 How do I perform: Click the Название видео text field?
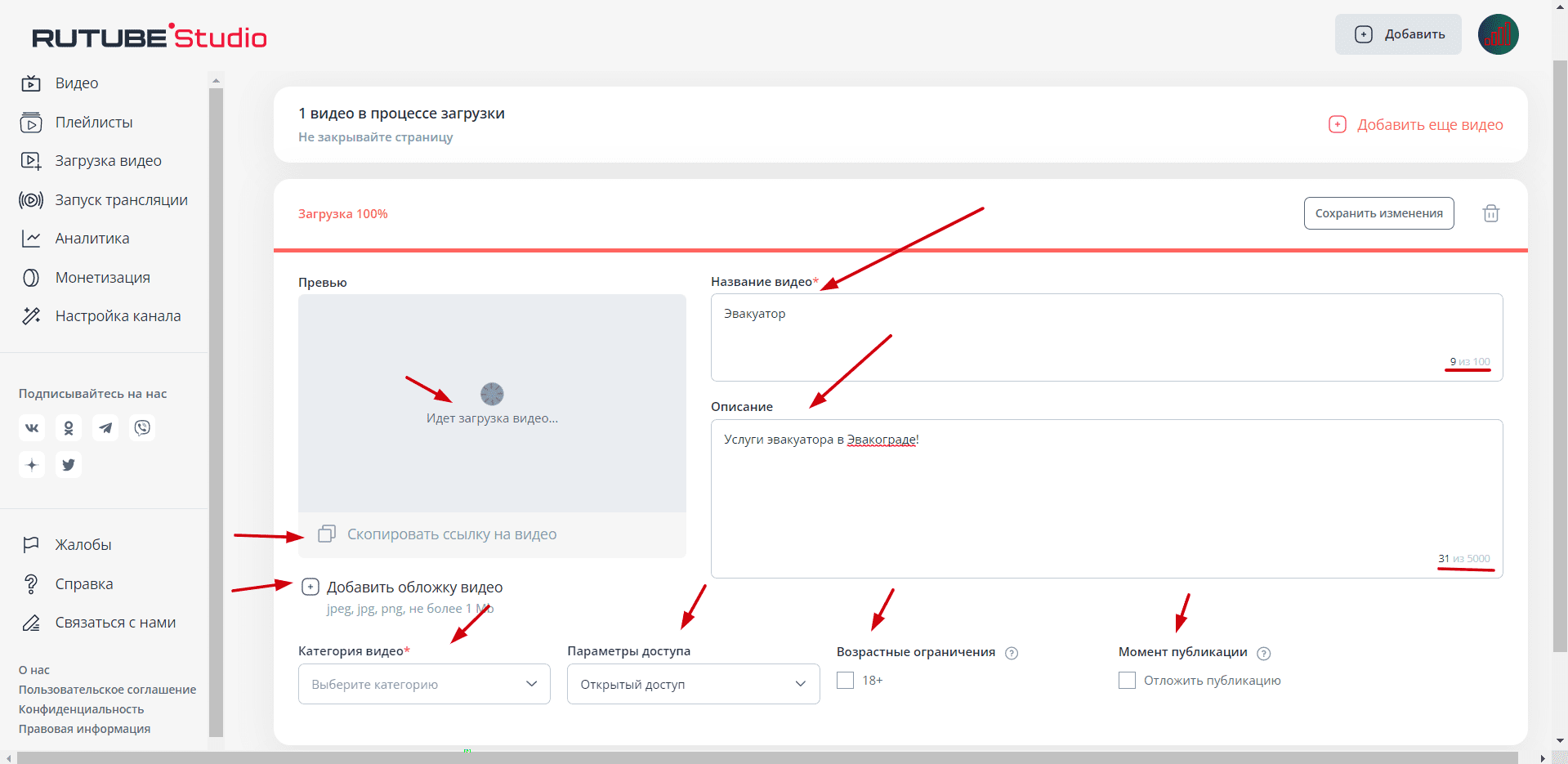pos(1107,337)
